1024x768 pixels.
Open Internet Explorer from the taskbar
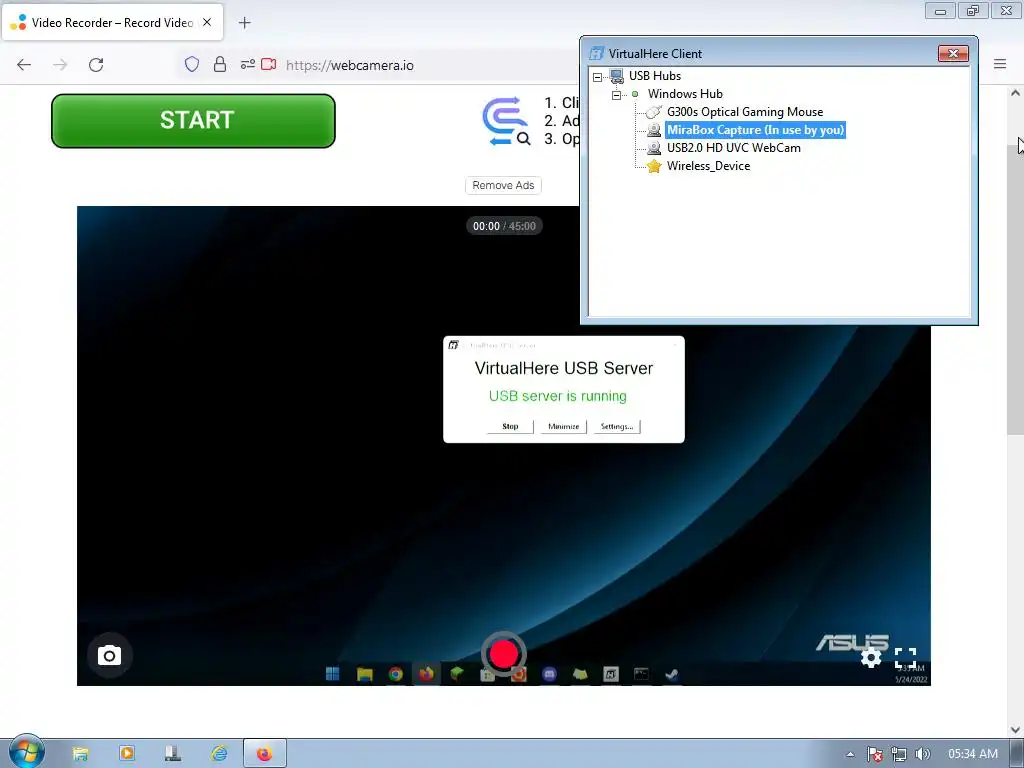pyautogui.click(x=219, y=754)
